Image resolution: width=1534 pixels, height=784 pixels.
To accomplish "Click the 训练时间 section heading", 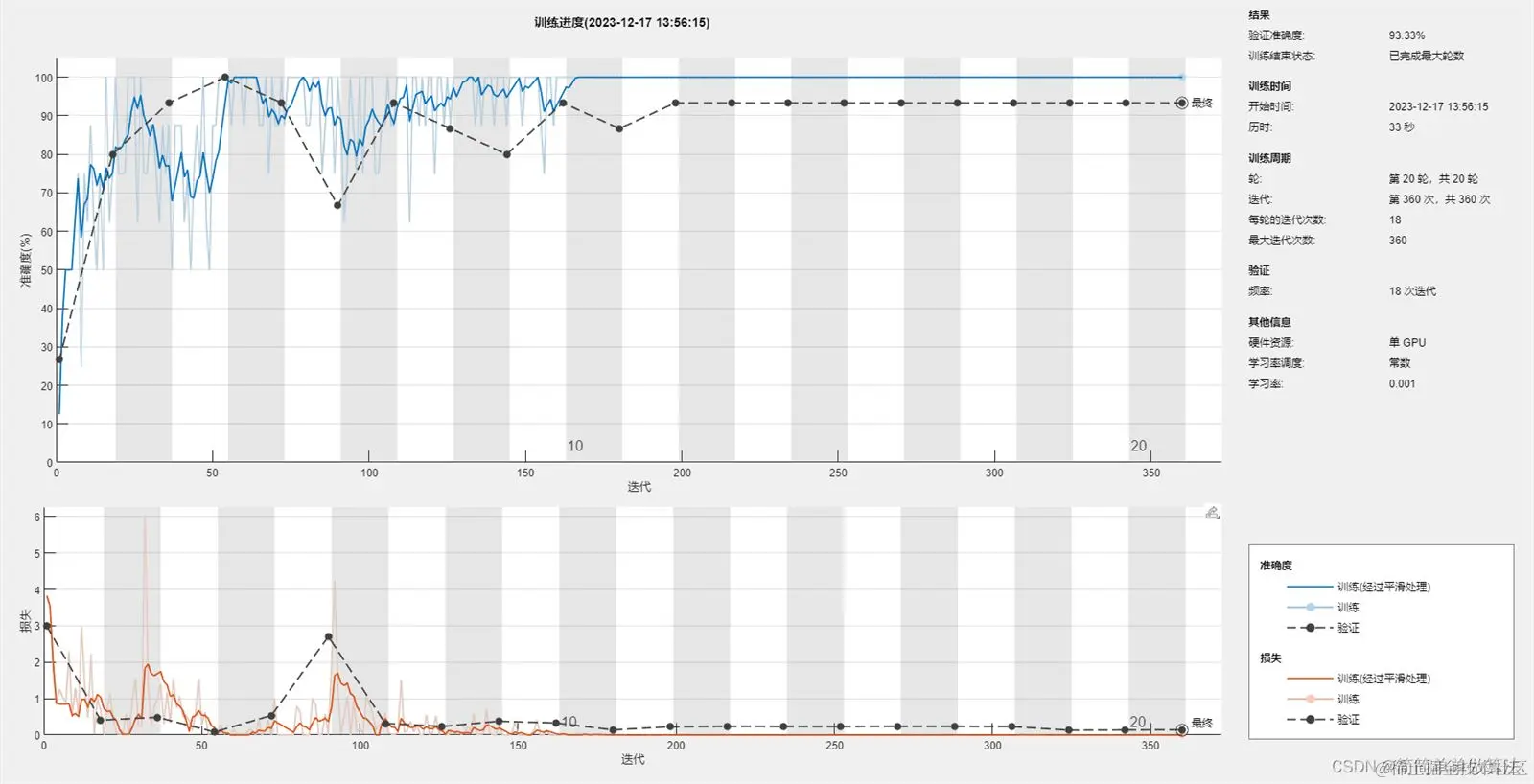I will click(1269, 86).
